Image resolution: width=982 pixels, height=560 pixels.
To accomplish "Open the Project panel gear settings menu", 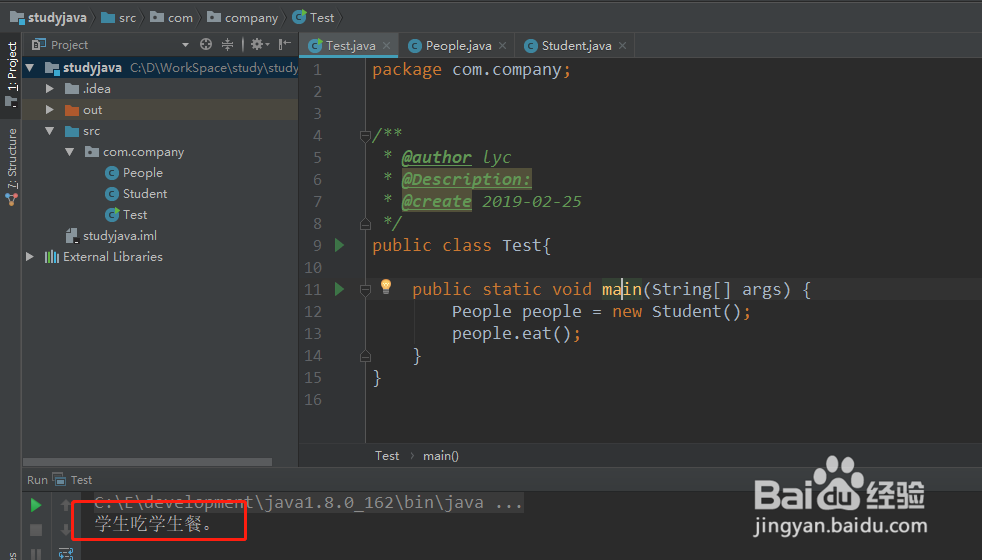I will pos(259,44).
